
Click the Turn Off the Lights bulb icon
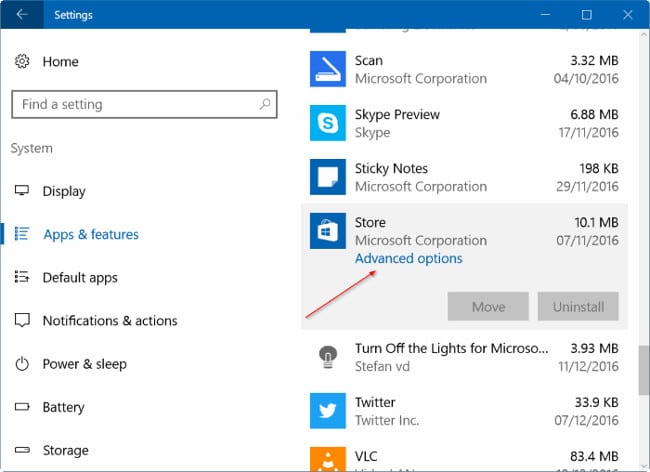[328, 357]
